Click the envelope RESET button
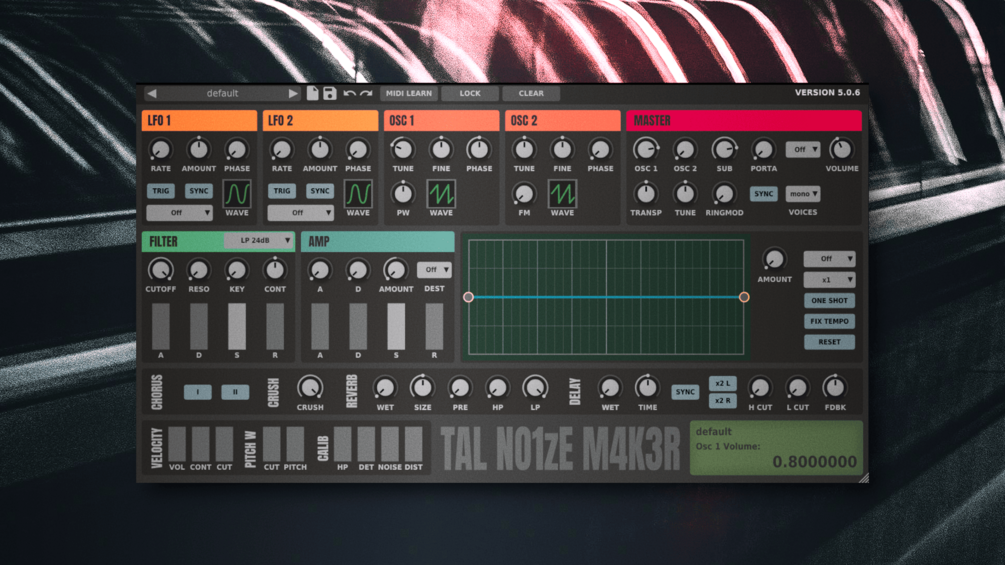The height and width of the screenshot is (565, 1005). 829,342
